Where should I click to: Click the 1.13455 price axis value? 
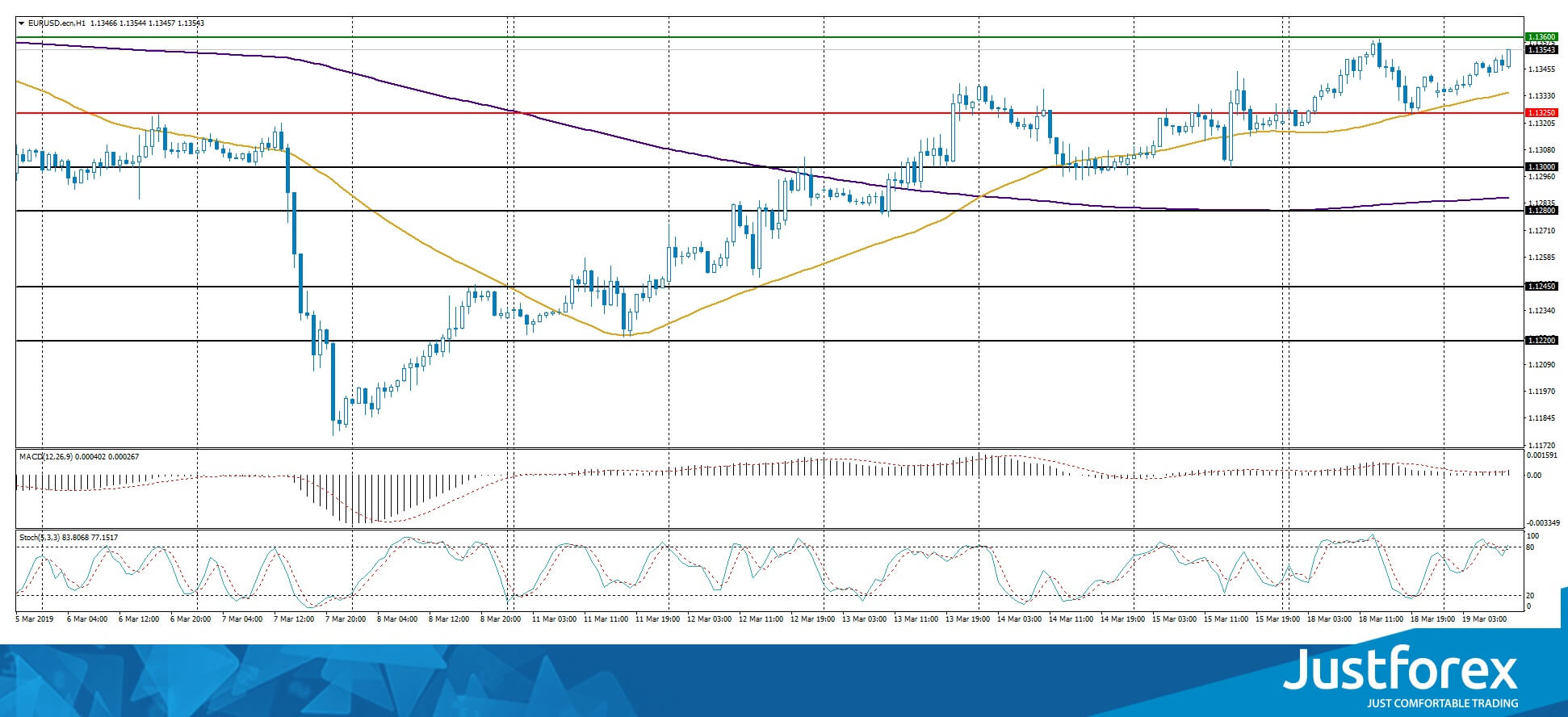[x=1542, y=69]
